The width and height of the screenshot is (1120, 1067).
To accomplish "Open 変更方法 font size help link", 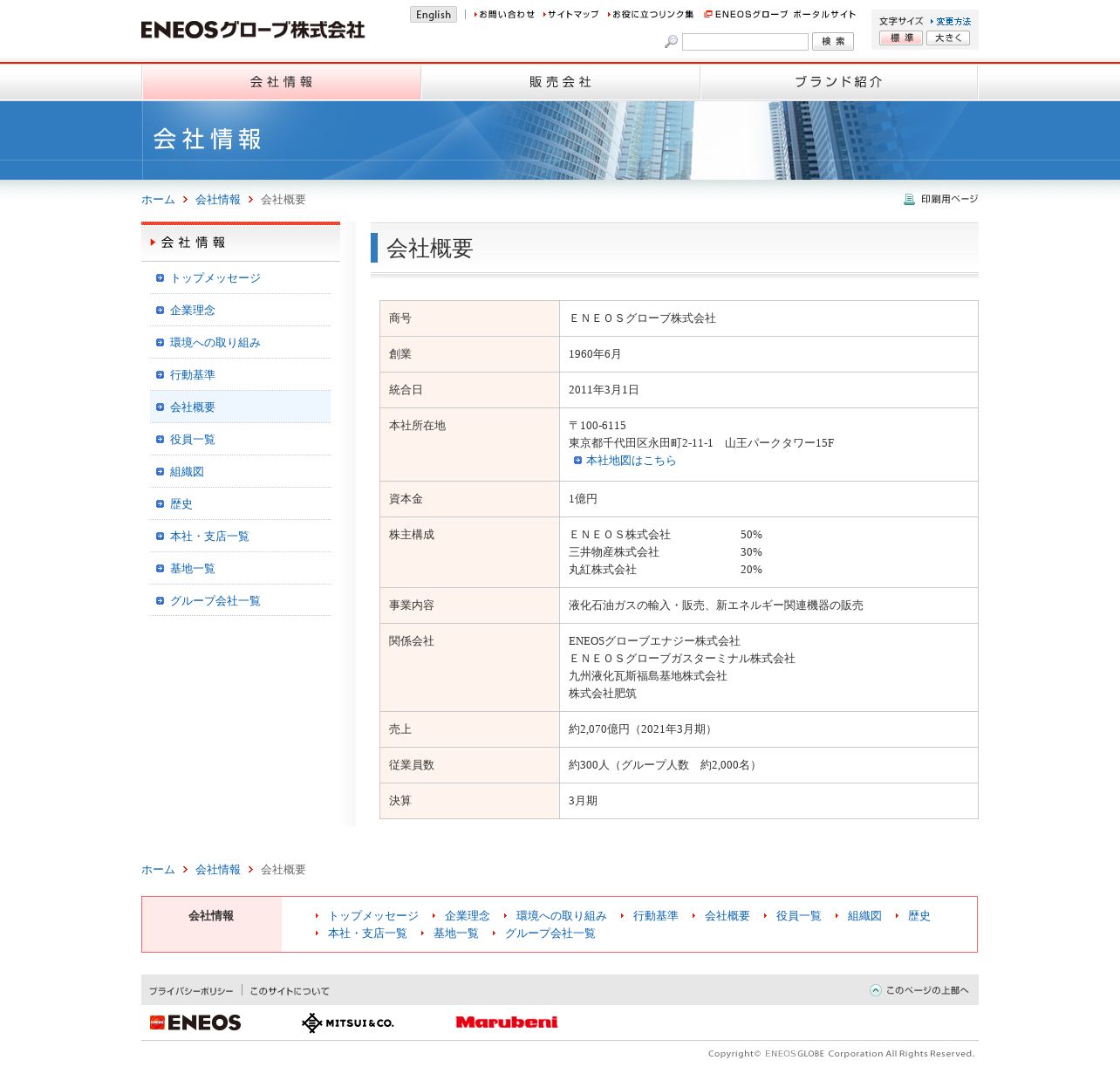I will click(x=953, y=21).
